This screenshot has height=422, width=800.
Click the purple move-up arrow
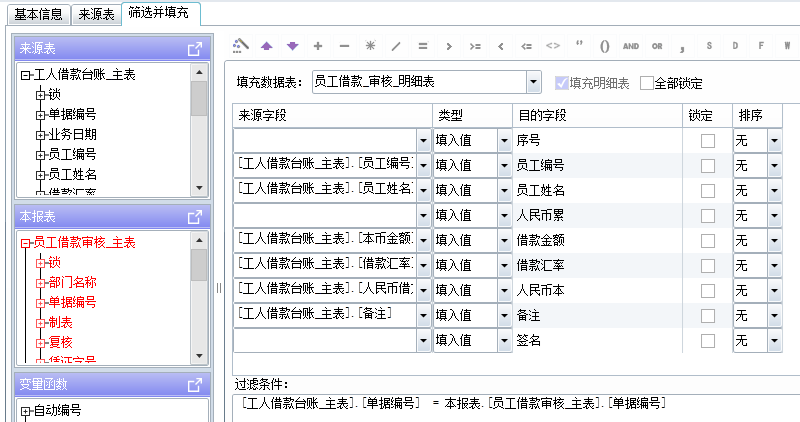266,46
